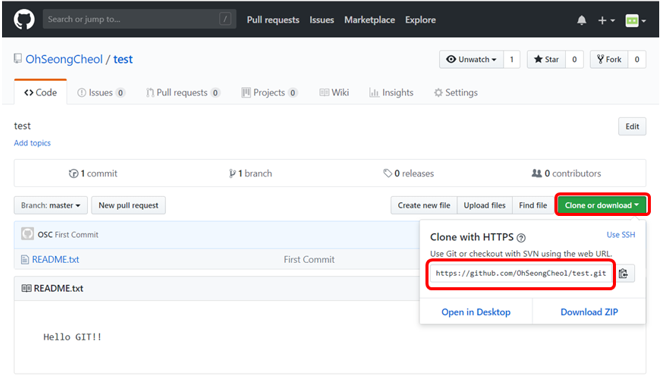Switch clone method via Use SSH
Screen dimensions: 661x385
[621, 235]
